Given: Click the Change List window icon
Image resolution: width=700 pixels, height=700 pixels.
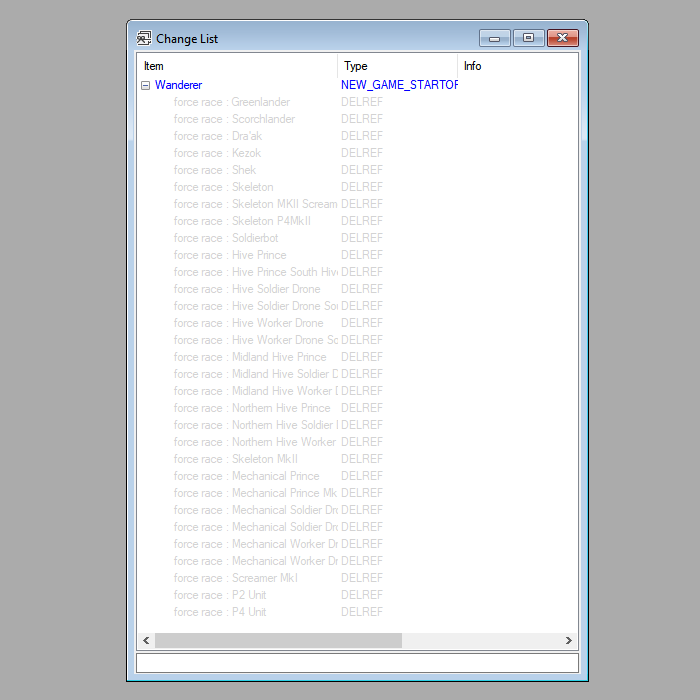Looking at the screenshot, I should coord(144,38).
